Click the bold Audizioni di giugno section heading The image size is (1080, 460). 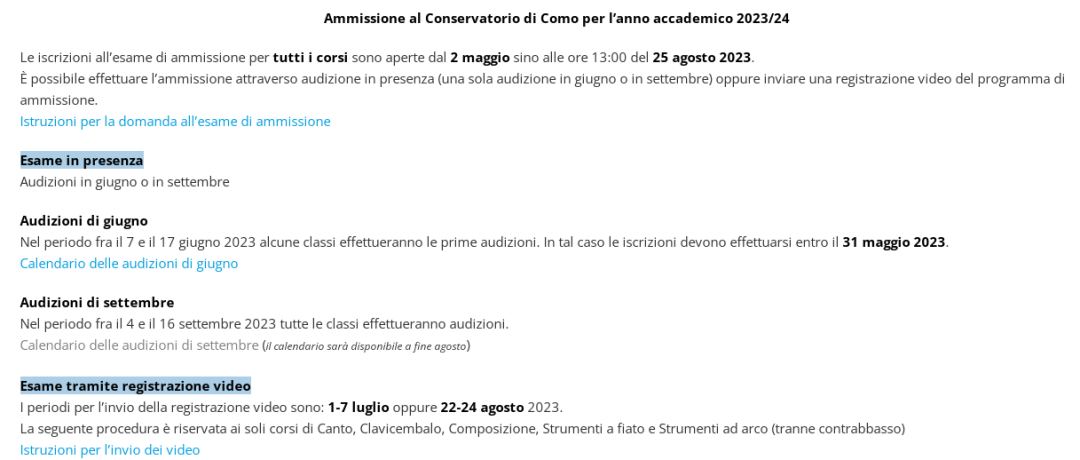[84, 220]
